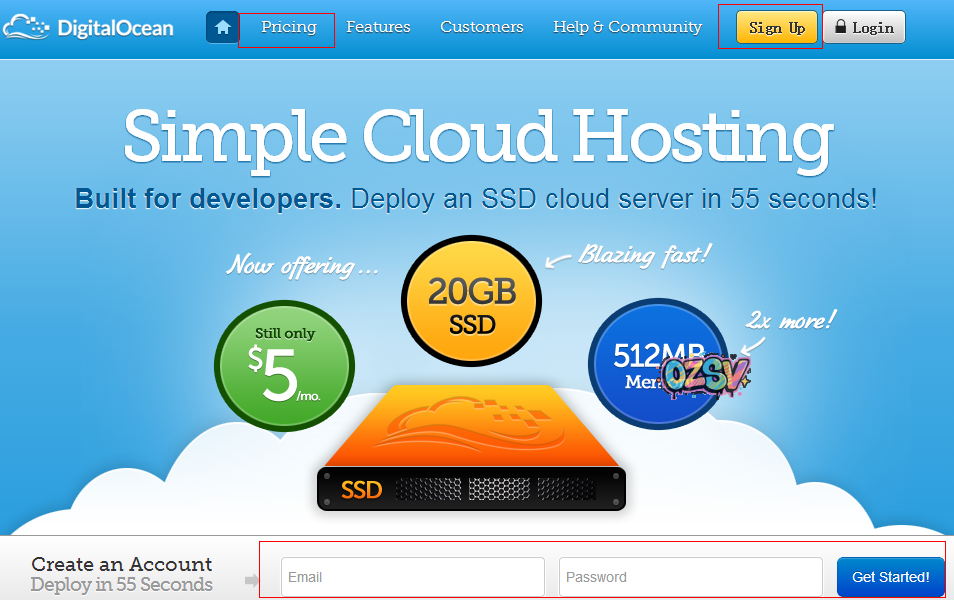Focus the Email input field
The width and height of the screenshot is (954, 600).
413,577
